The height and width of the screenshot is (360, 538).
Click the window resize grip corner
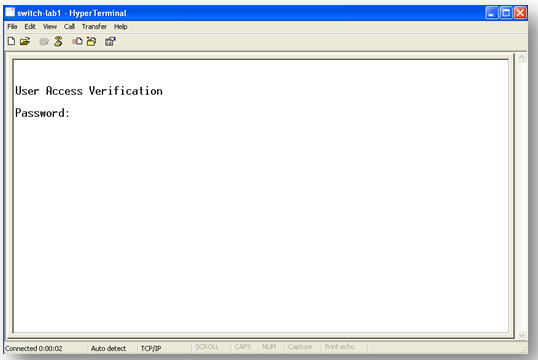pos(524,350)
